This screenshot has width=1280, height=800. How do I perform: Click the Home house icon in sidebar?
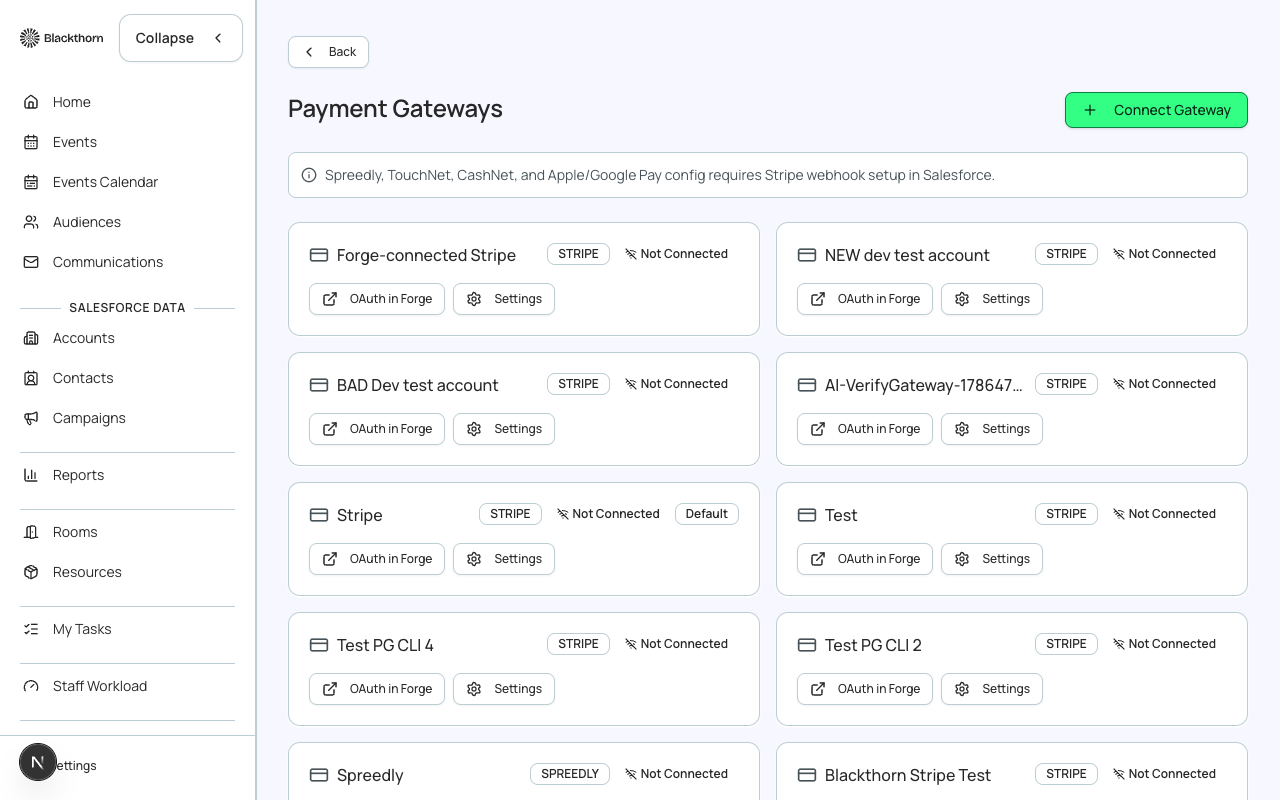click(31, 102)
